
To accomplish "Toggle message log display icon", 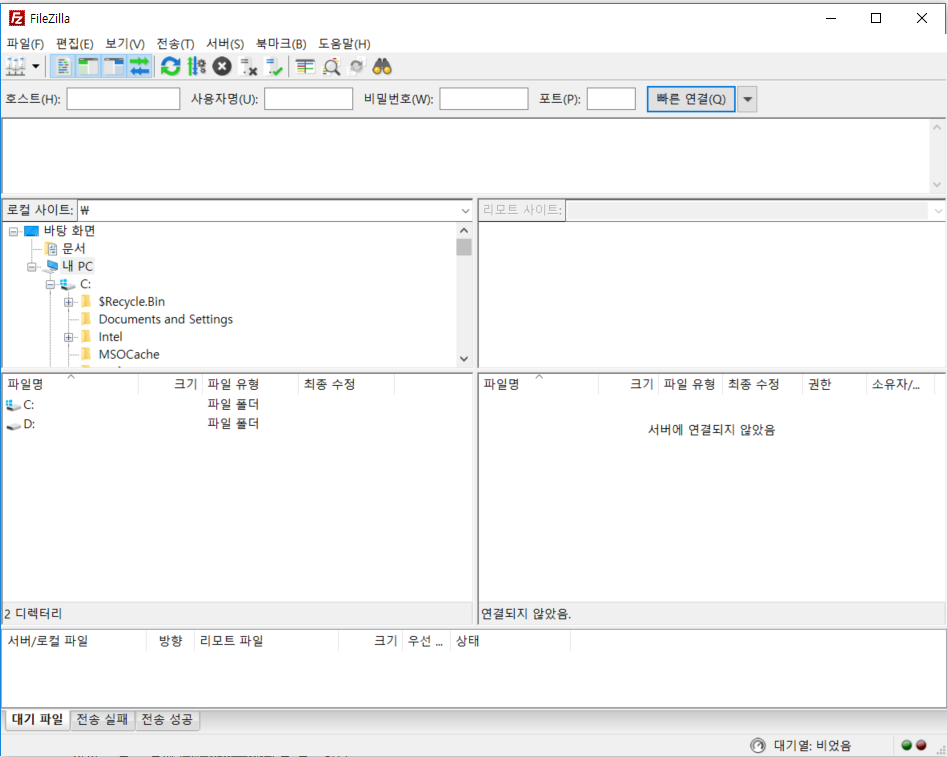I will click(x=63, y=67).
